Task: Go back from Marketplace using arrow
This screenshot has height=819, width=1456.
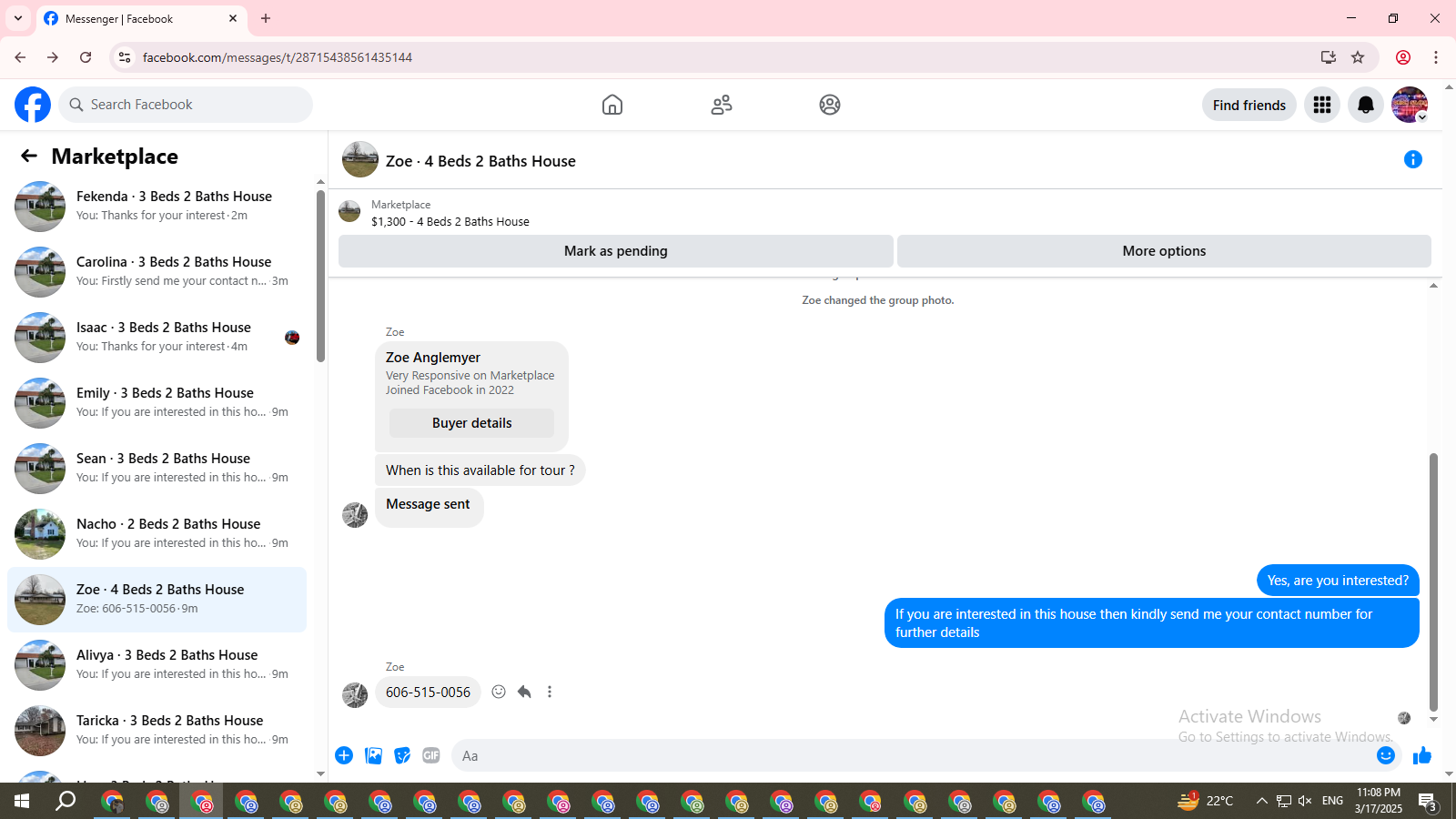Action: click(x=29, y=157)
